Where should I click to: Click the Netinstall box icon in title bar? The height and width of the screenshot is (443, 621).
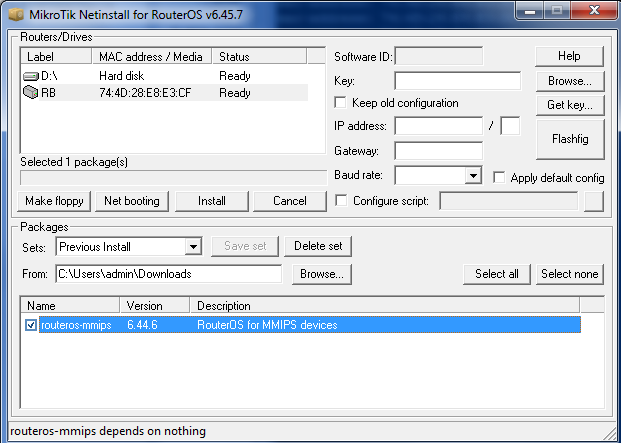click(17, 15)
